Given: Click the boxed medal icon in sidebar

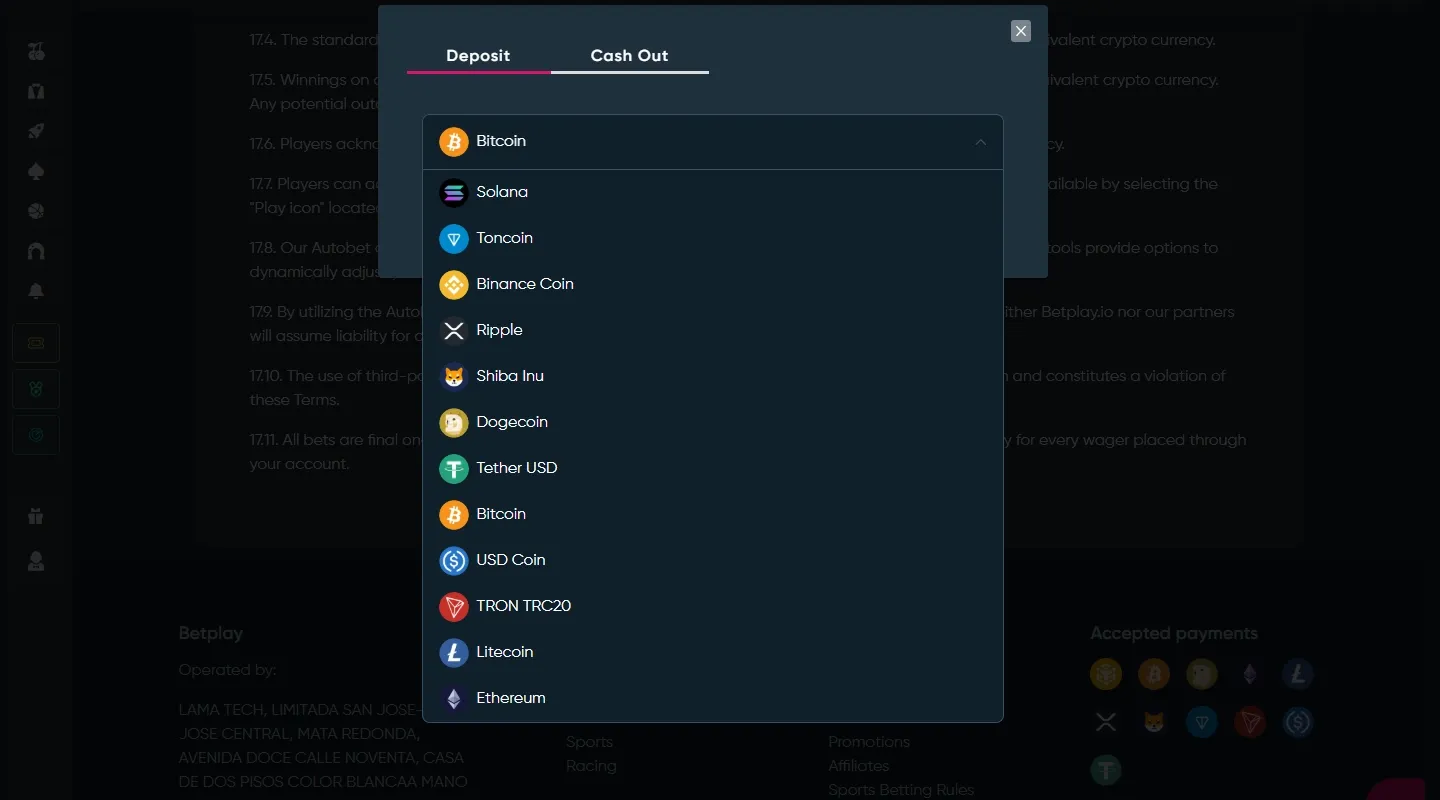Looking at the screenshot, I should pos(36,389).
